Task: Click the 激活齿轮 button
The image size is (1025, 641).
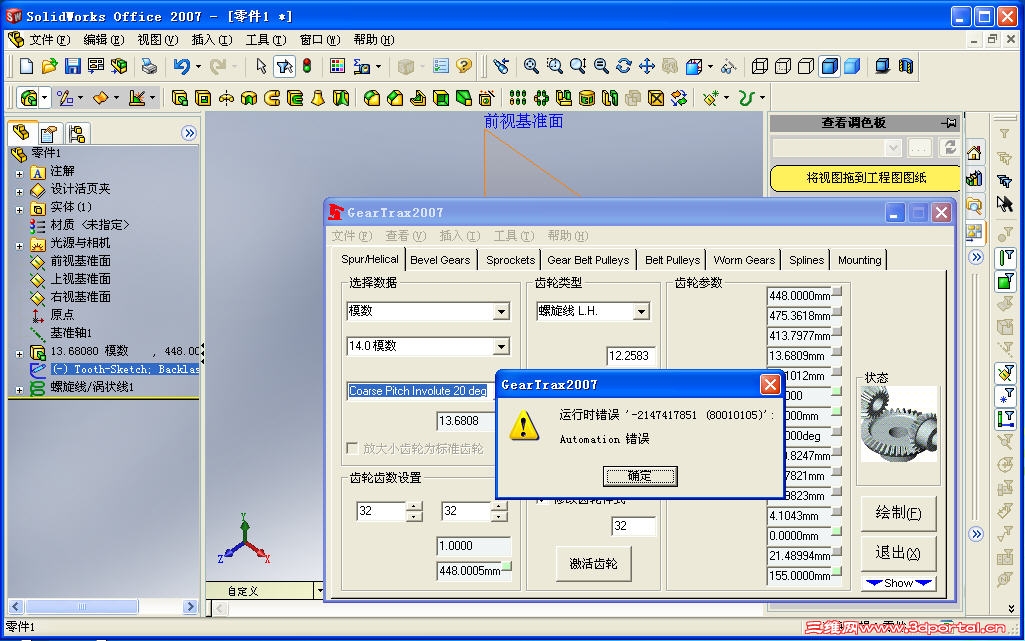Action: (593, 563)
